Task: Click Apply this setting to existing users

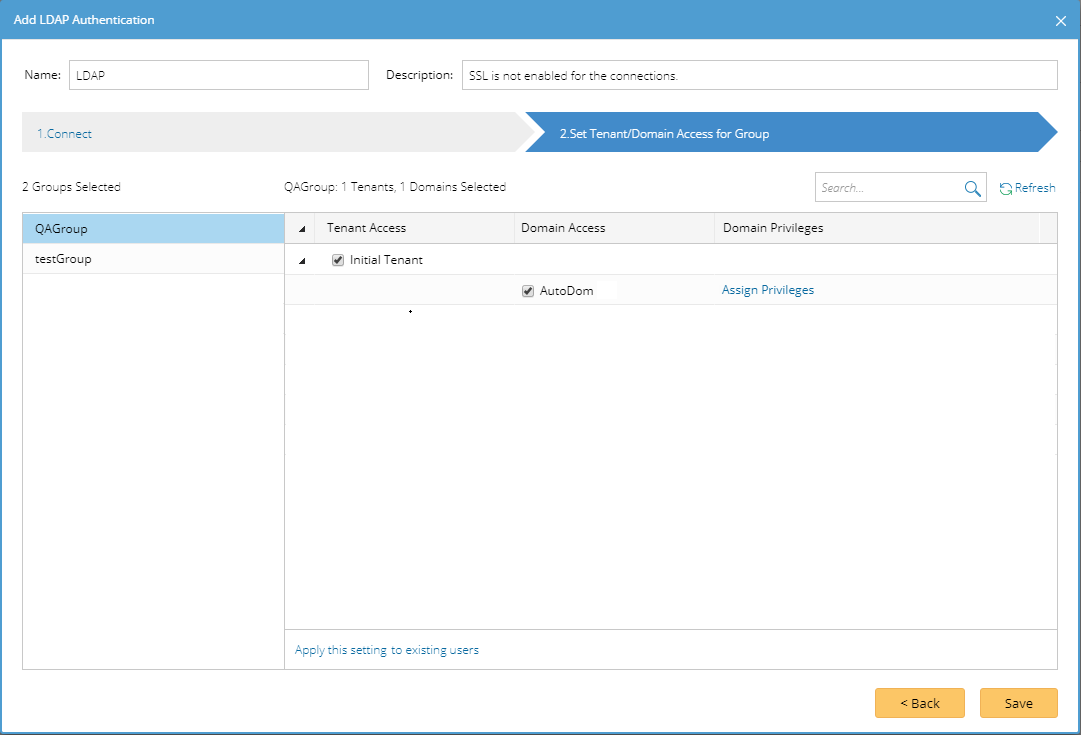Action: 387,650
